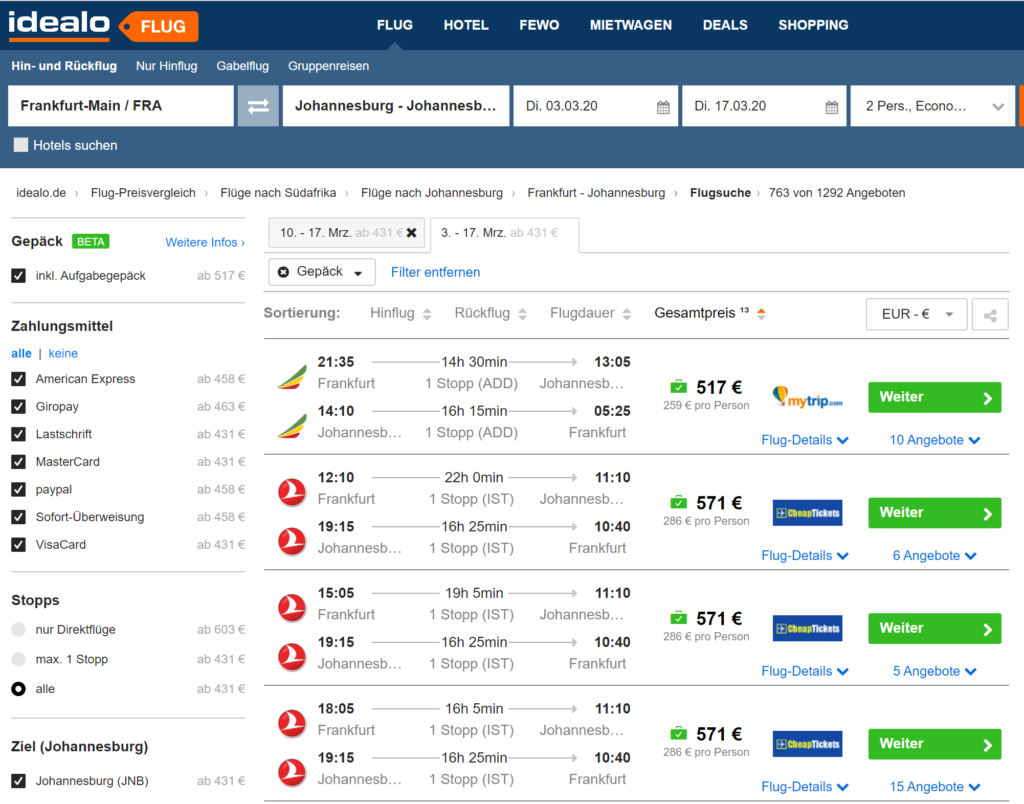The height and width of the screenshot is (804, 1024).
Task: Open the DEALS navigation item
Action: point(725,25)
